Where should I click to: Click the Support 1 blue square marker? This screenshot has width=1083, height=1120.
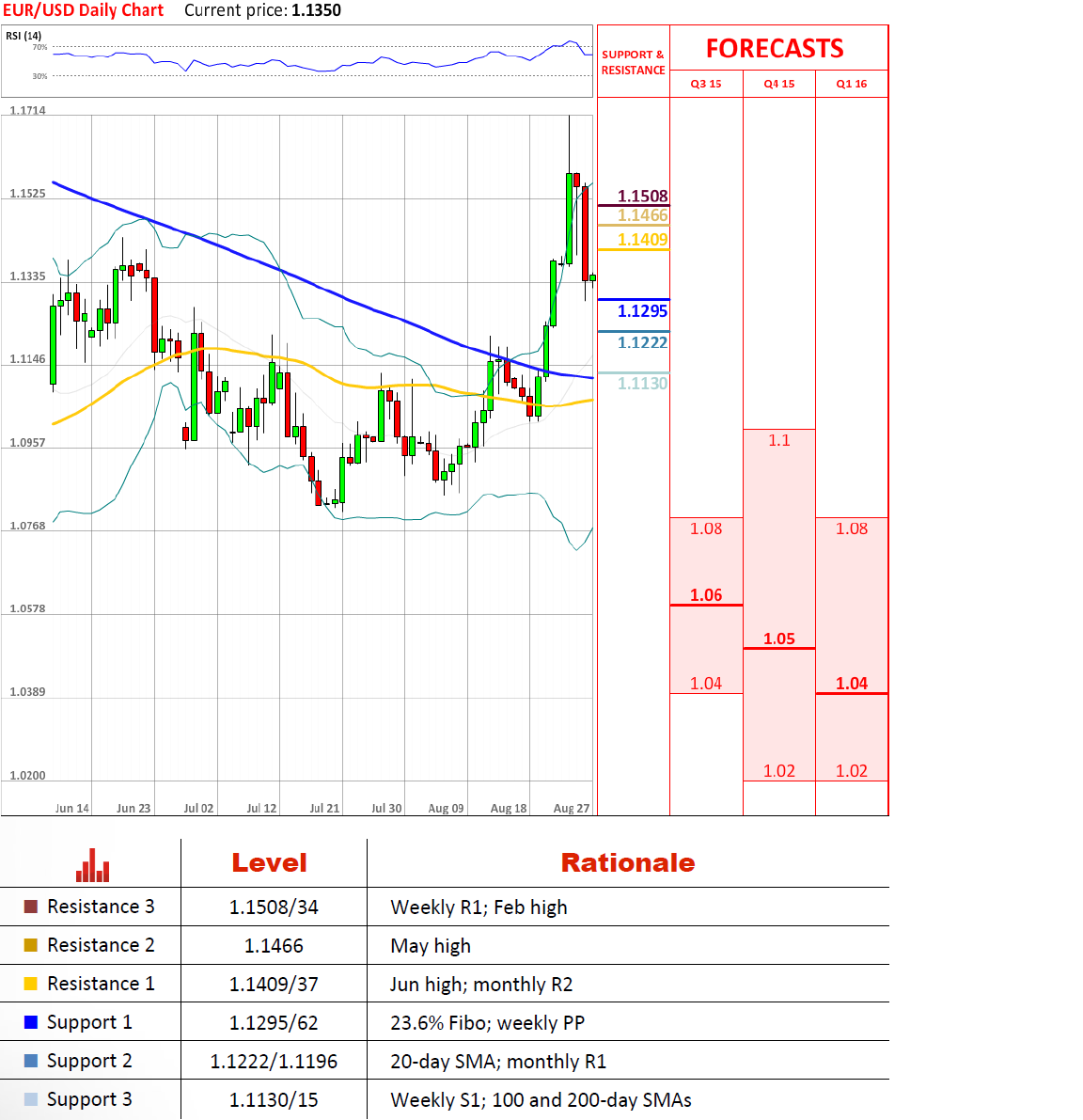tap(31, 1022)
